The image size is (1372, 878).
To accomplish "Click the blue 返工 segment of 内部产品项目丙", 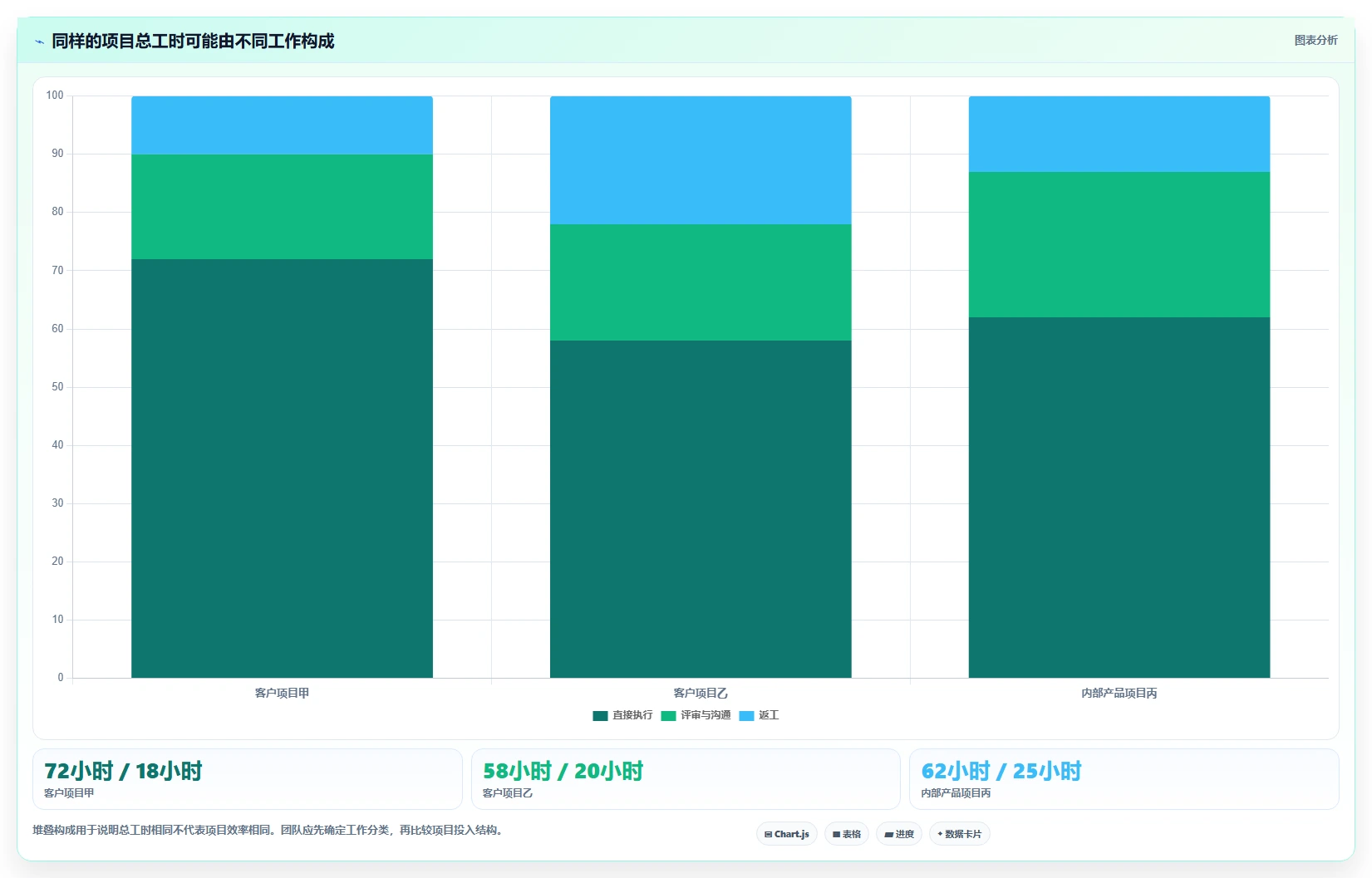I will [x=1119, y=134].
